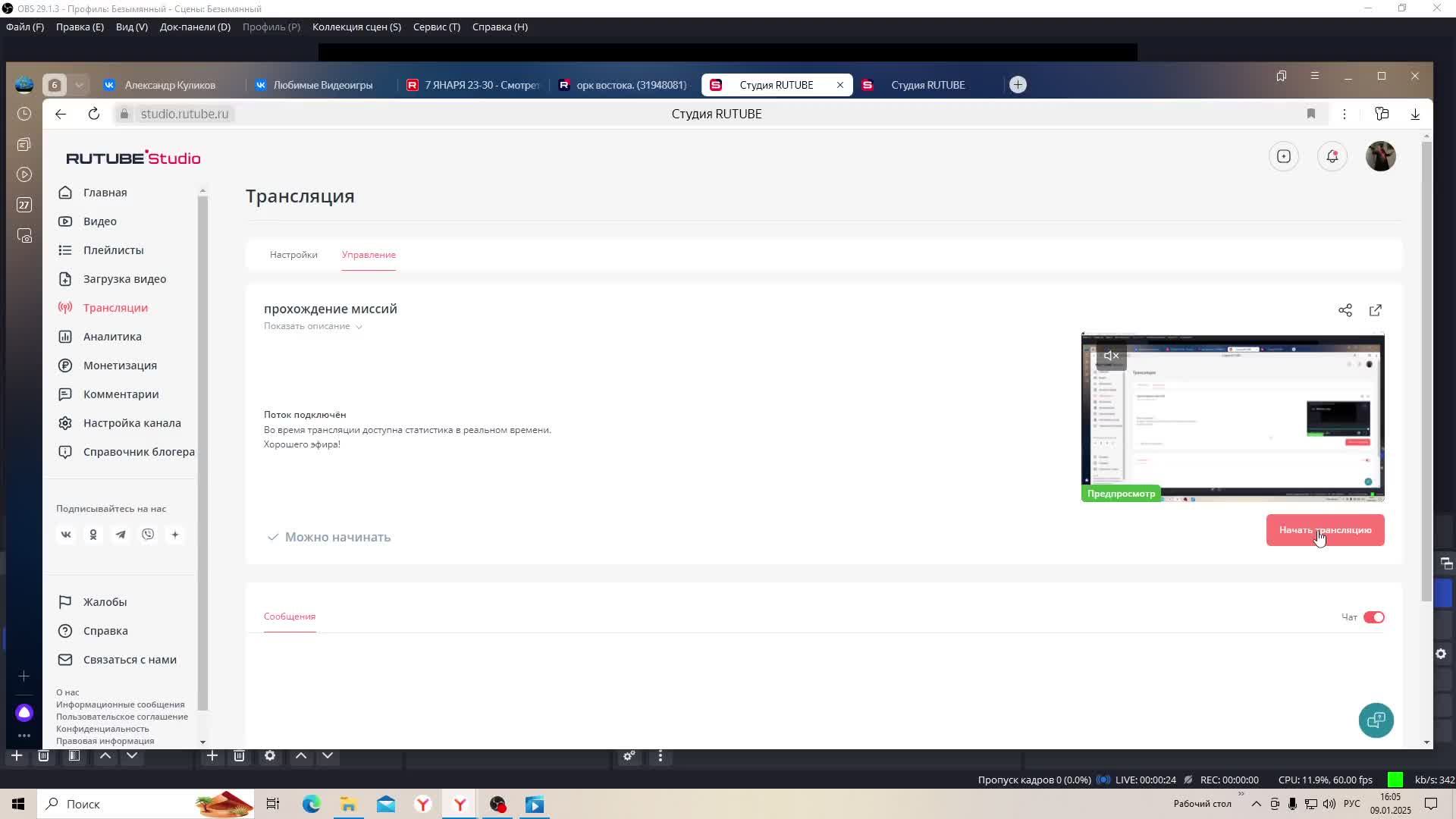Open stream in new window icon
This screenshot has width=1456, height=819.
coord(1376,310)
